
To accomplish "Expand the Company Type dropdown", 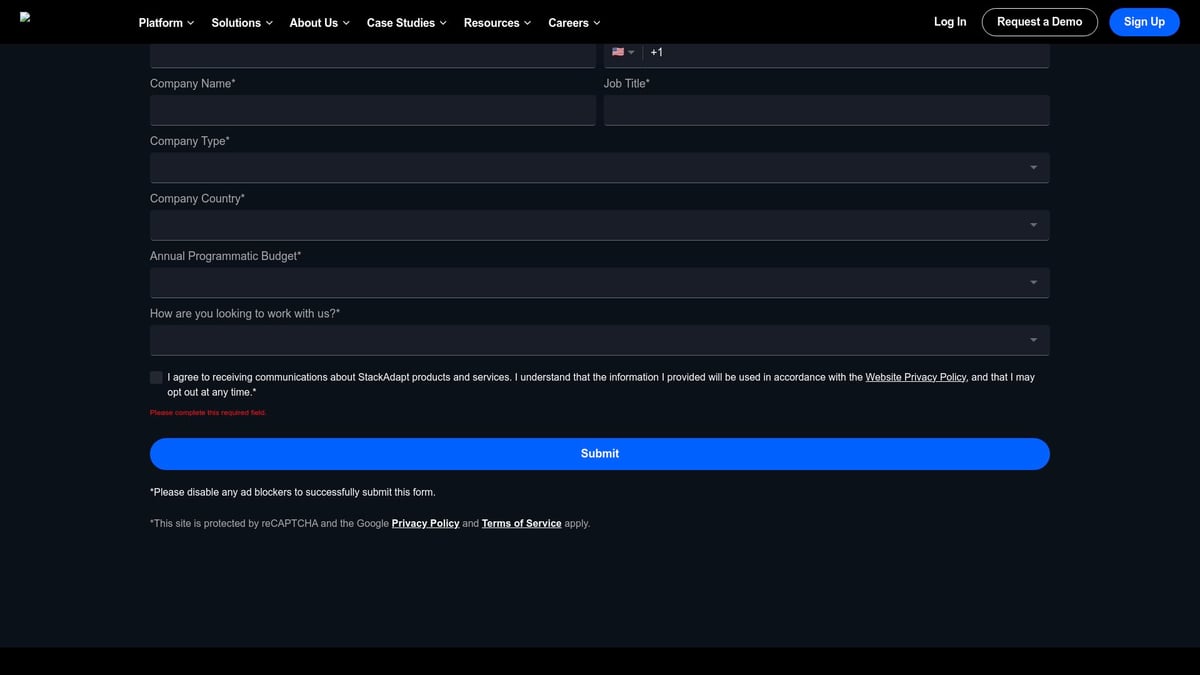I will pyautogui.click(x=599, y=168).
